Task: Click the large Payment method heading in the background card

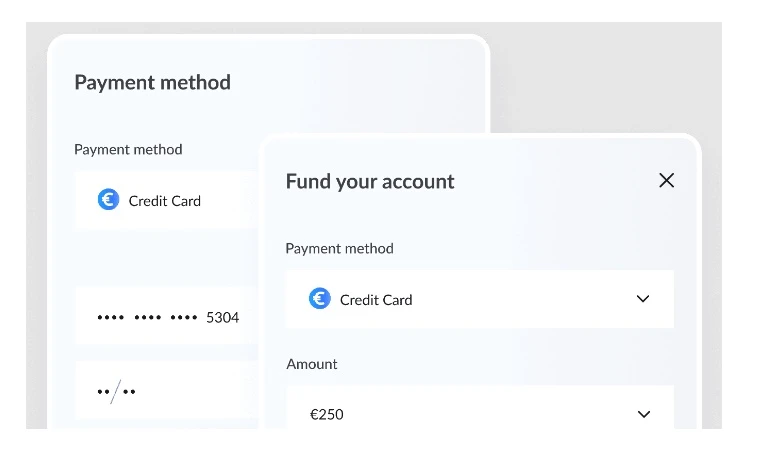Action: (152, 83)
